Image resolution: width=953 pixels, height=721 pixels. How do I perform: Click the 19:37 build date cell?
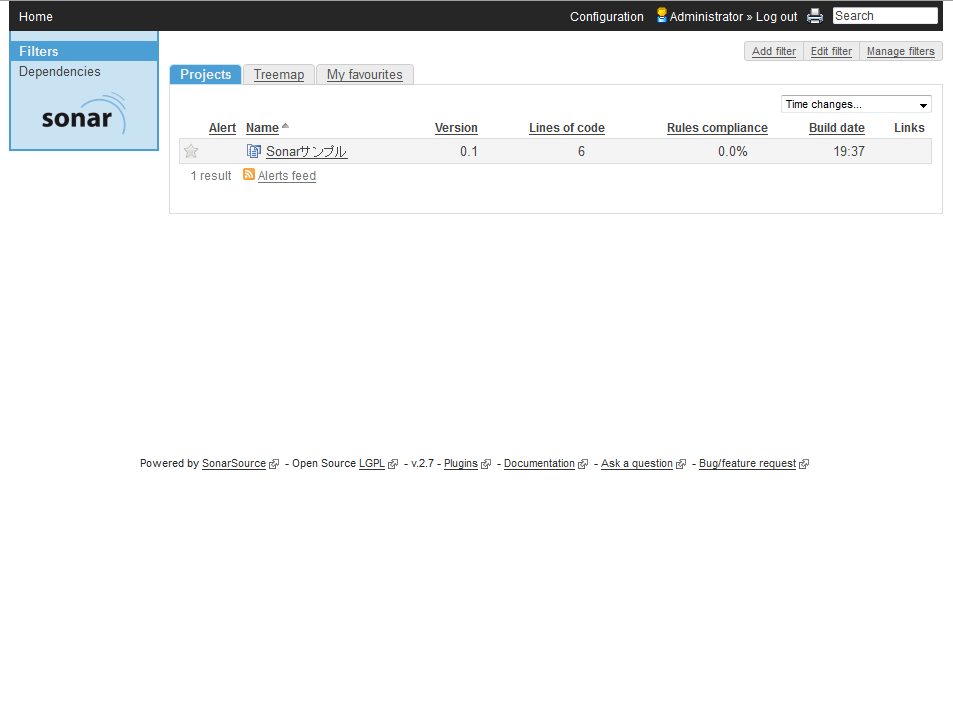(x=848, y=151)
